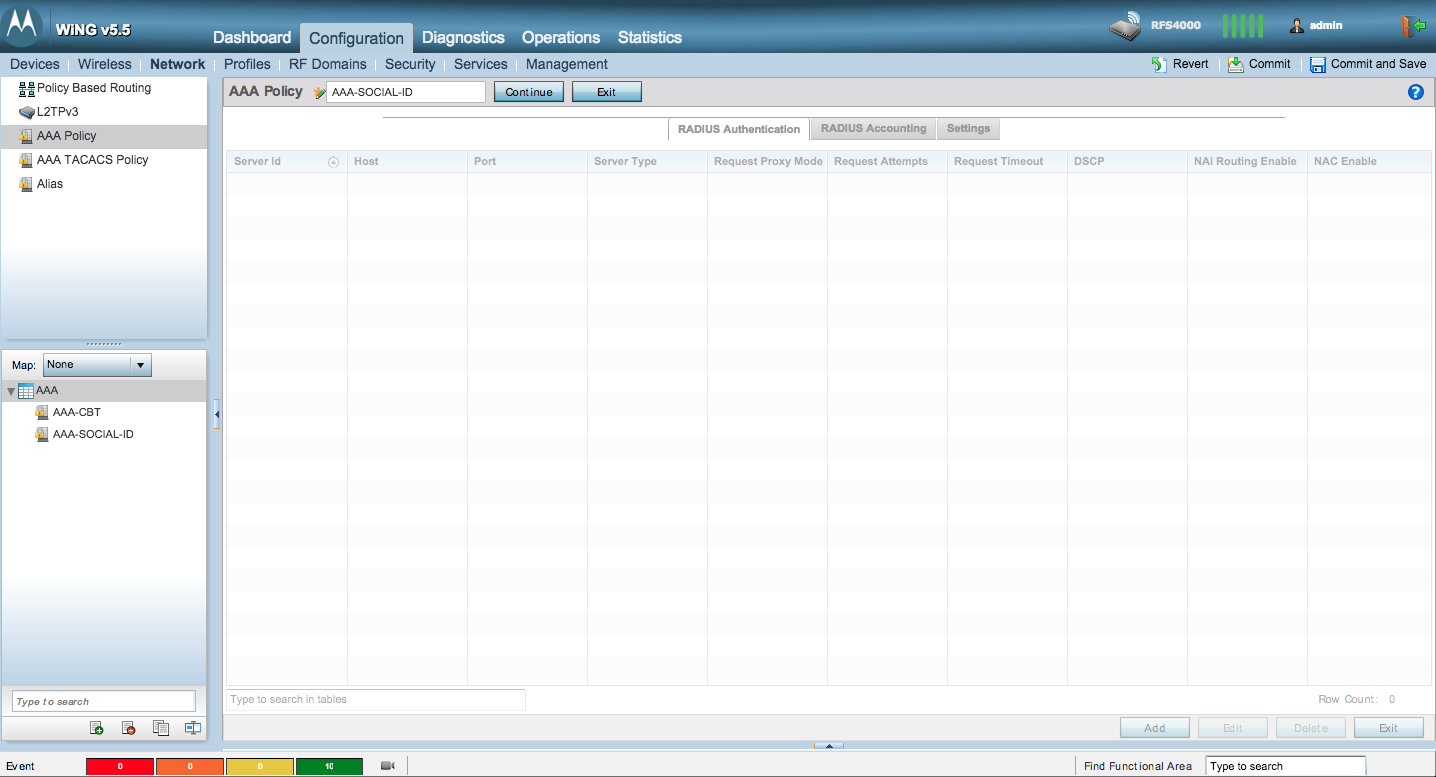Click the Continue button
The image size is (1436, 777).
(x=529, y=92)
